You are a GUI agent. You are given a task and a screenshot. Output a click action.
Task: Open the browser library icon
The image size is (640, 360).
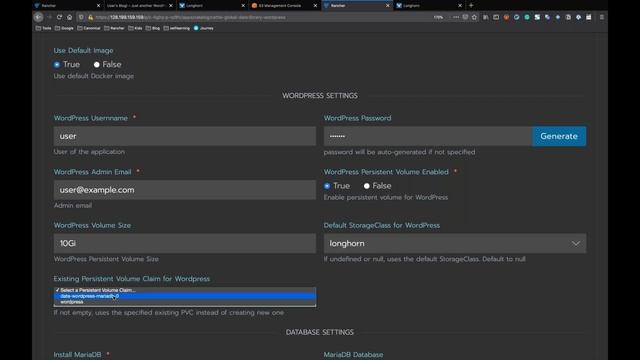pyautogui.click(x=486, y=17)
